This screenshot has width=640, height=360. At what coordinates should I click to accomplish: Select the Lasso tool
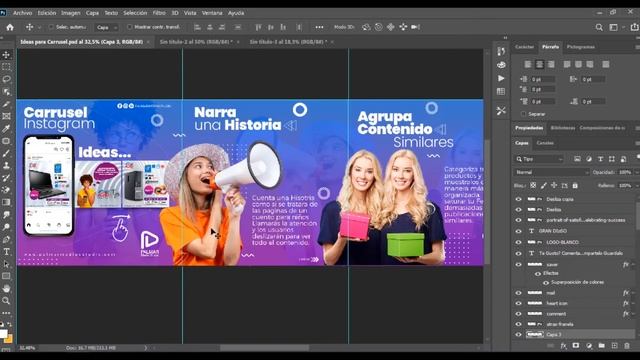[x=6, y=79]
